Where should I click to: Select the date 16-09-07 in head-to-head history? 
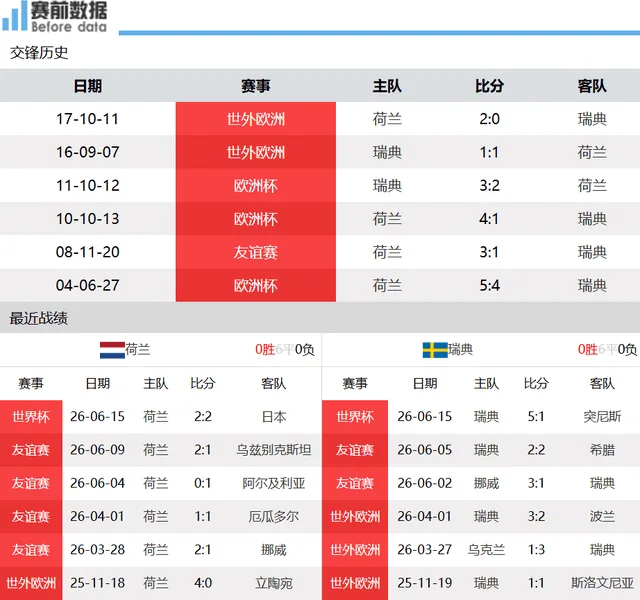point(87,152)
